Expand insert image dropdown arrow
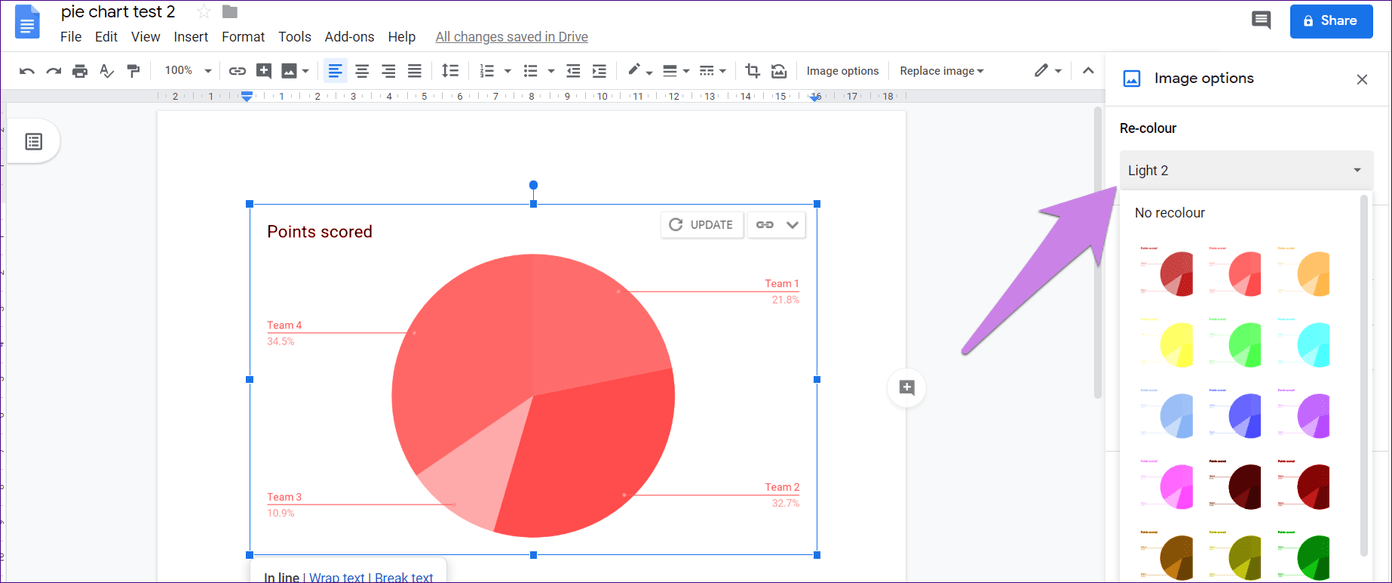Screen dimensions: 1392x583 coord(306,71)
